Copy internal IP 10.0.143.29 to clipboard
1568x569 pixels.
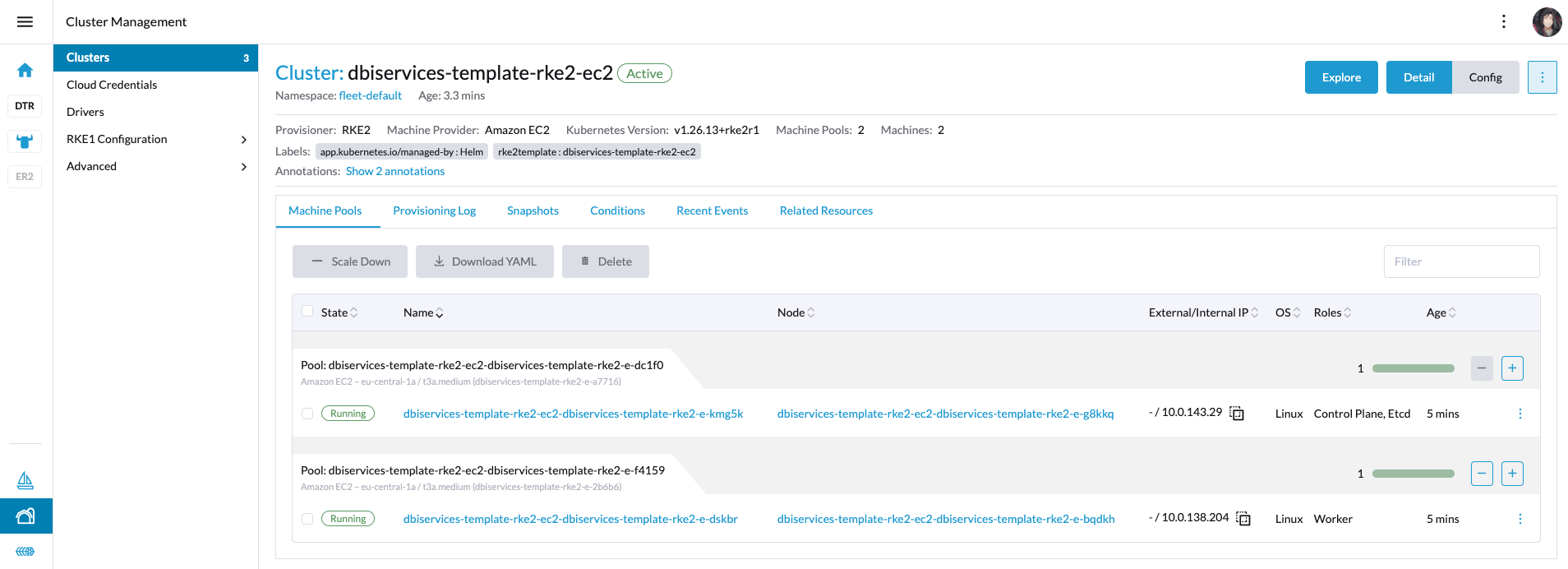tap(1237, 414)
